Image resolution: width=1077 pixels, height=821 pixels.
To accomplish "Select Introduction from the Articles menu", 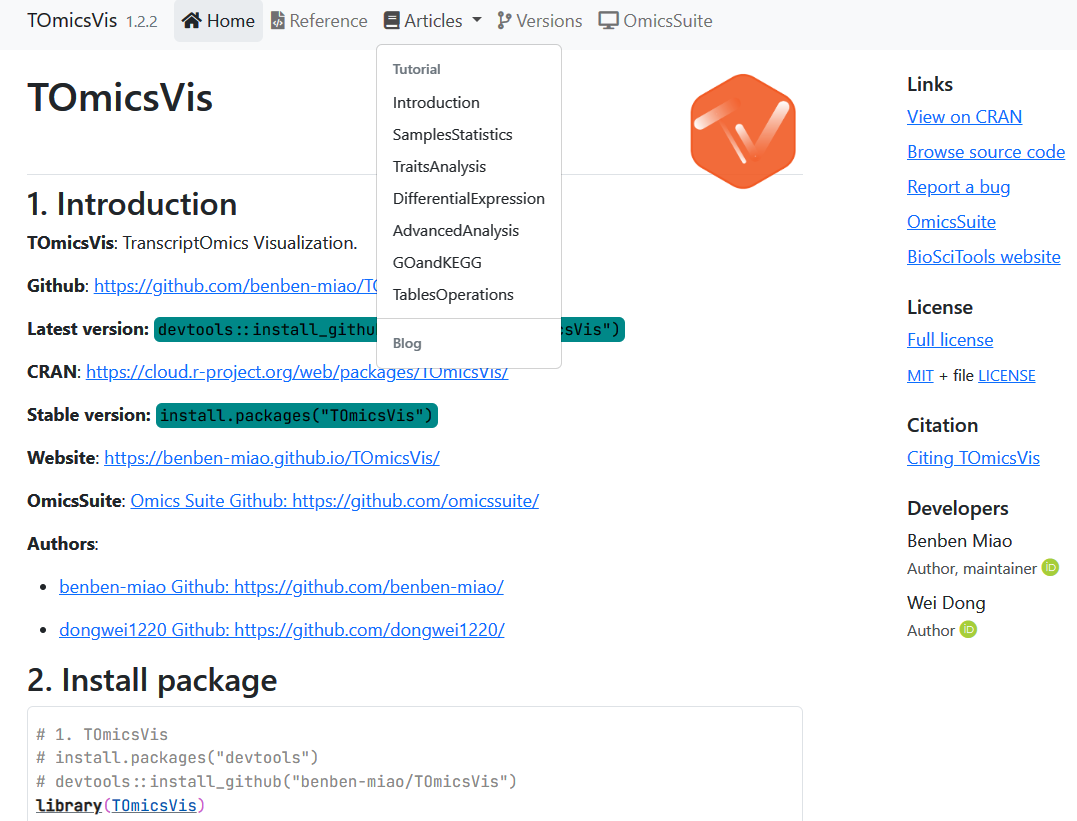I will tap(436, 103).
